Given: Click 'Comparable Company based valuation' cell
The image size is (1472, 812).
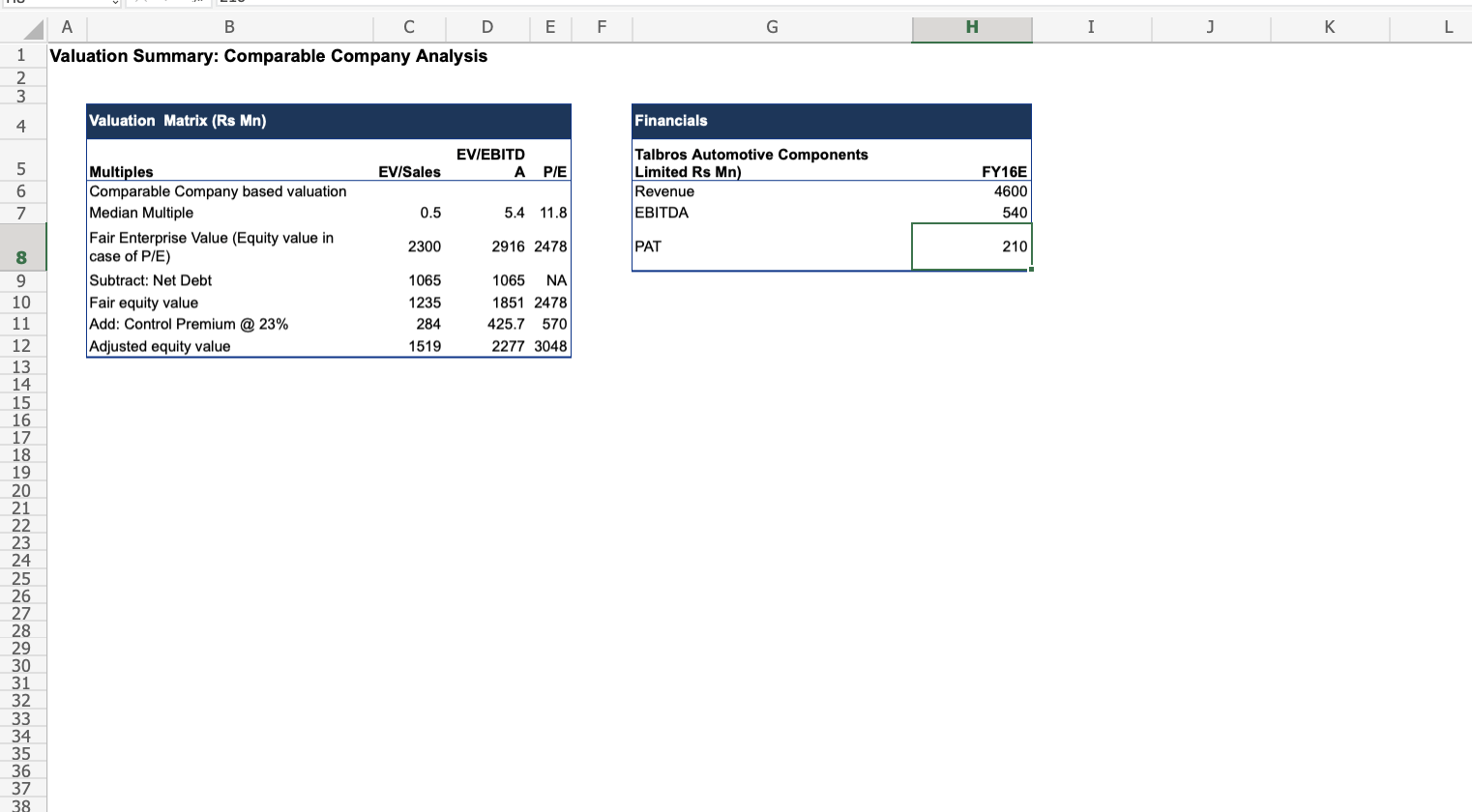Looking at the screenshot, I should click(x=230, y=191).
